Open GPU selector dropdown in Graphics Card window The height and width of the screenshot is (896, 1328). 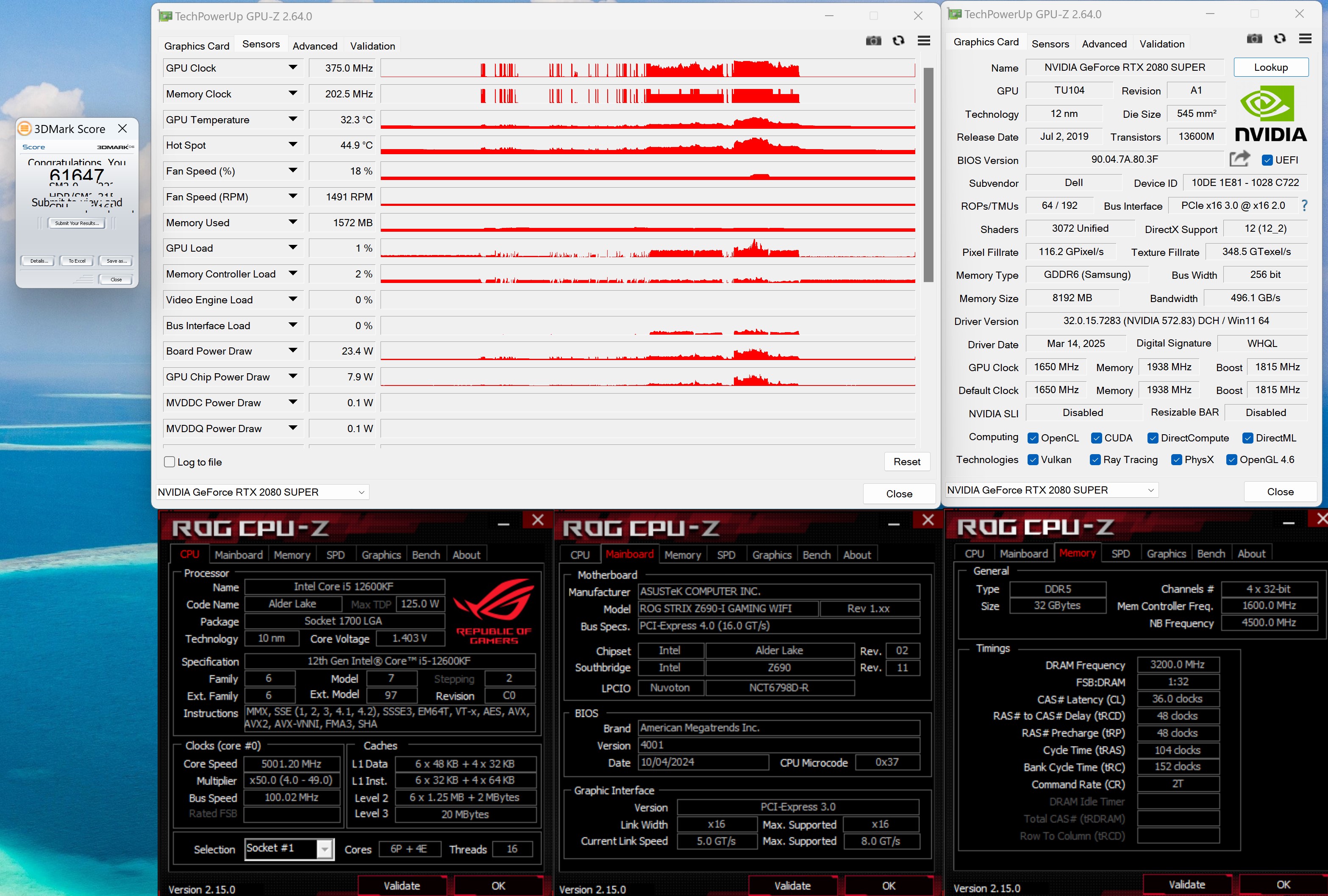pyautogui.click(x=1051, y=490)
